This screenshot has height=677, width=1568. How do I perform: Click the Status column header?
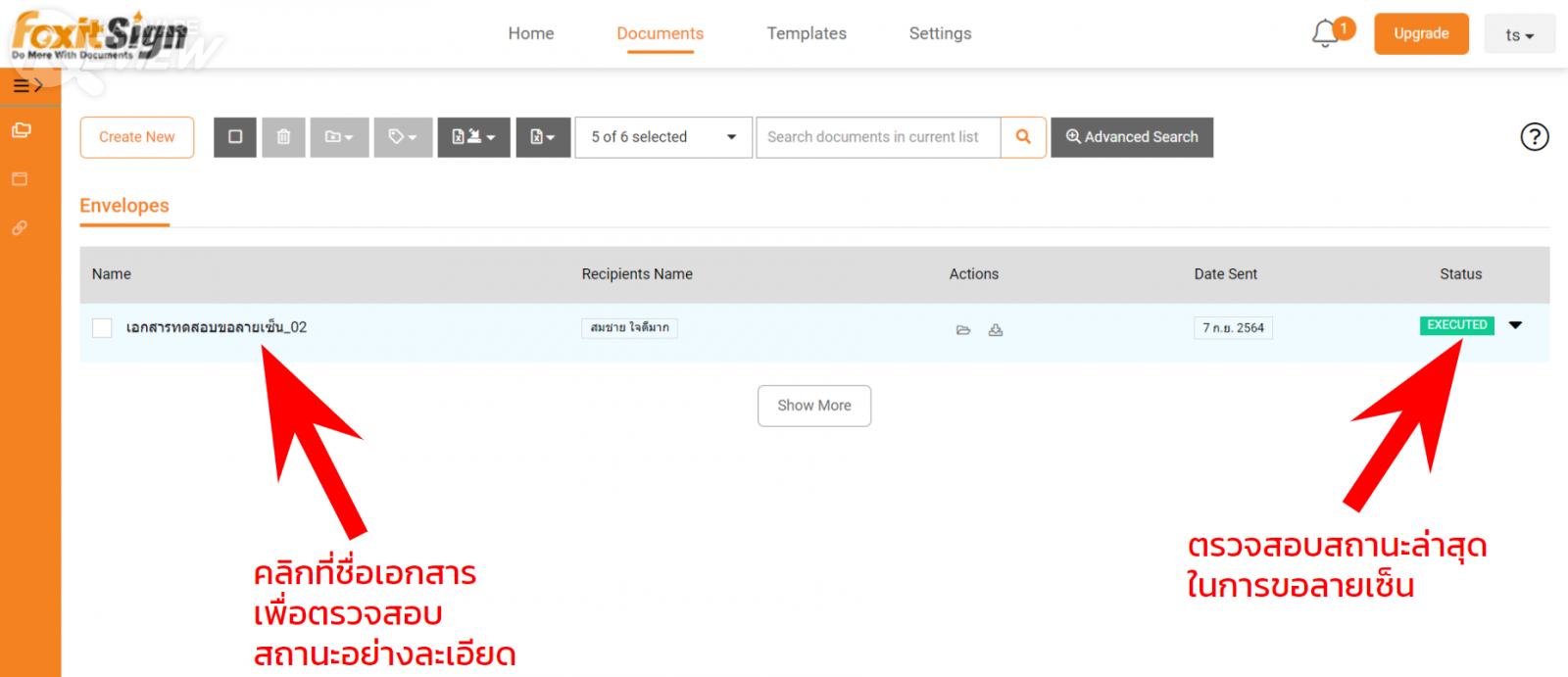[1460, 274]
